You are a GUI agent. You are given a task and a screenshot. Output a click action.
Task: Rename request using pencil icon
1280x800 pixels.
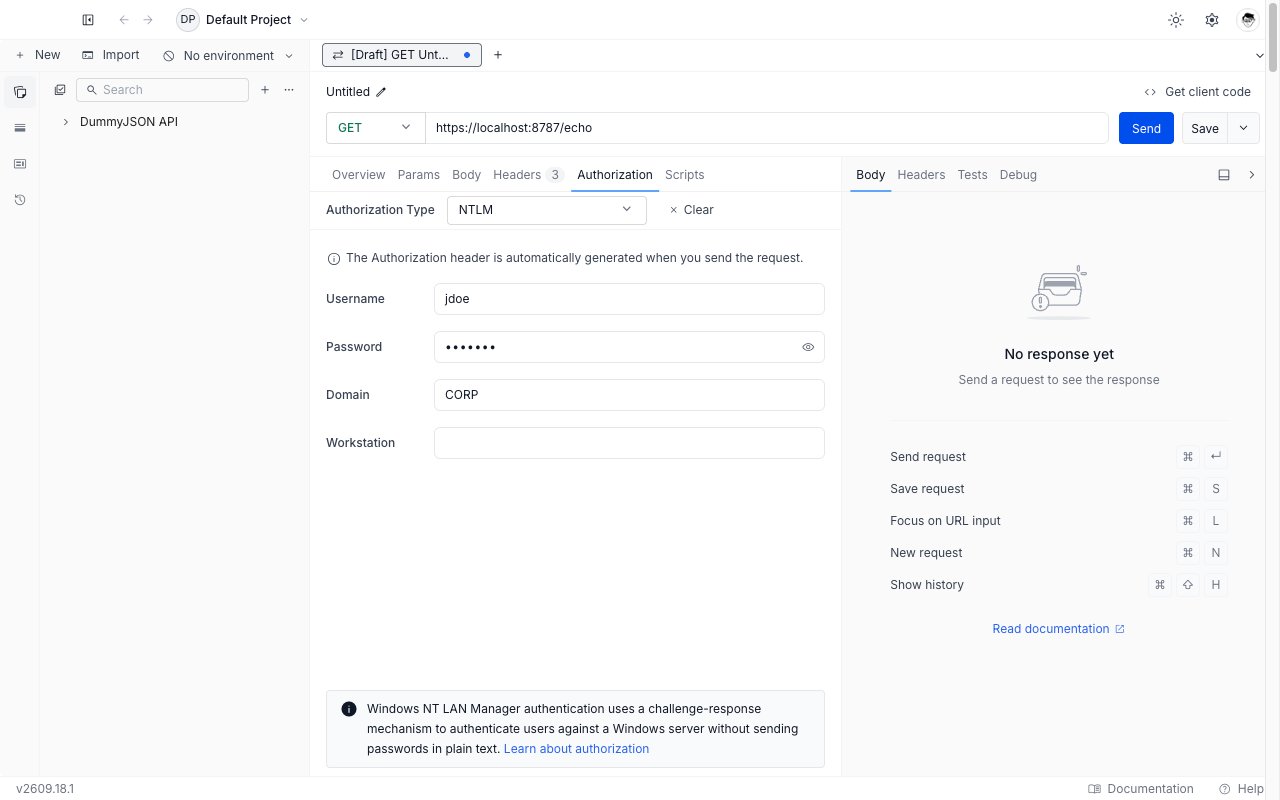click(381, 92)
